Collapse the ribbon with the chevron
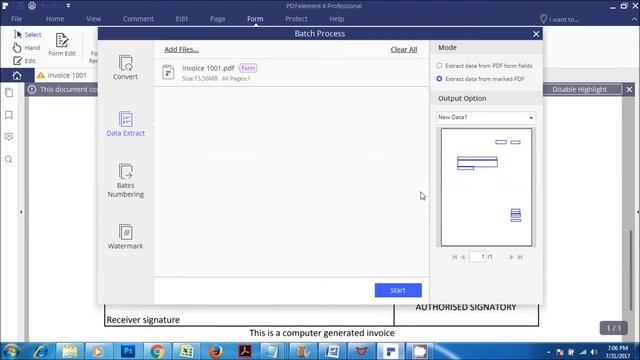Image resolution: width=640 pixels, height=360 pixels. click(634, 19)
